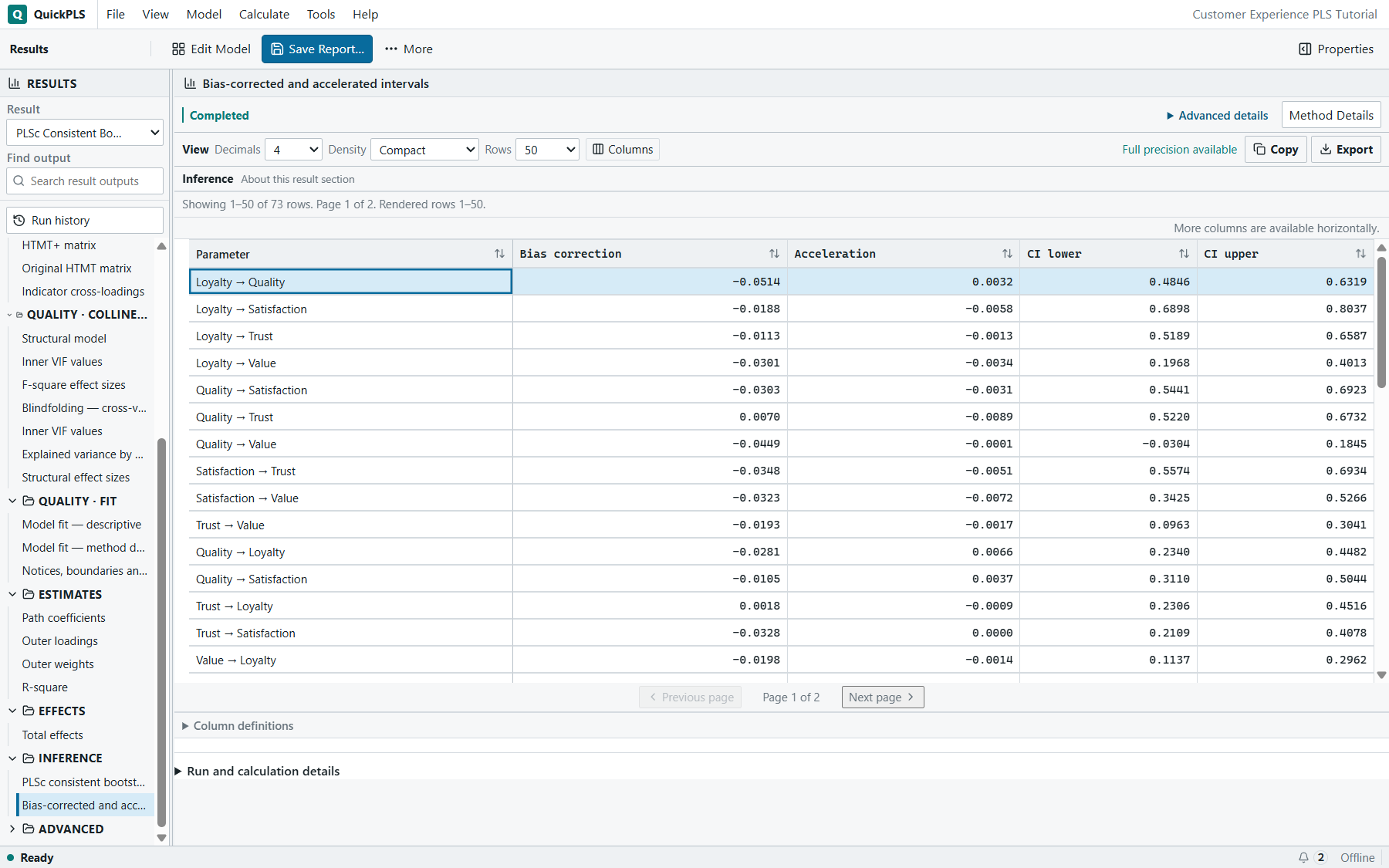
Task: Open the Tools menu
Action: click(x=321, y=15)
